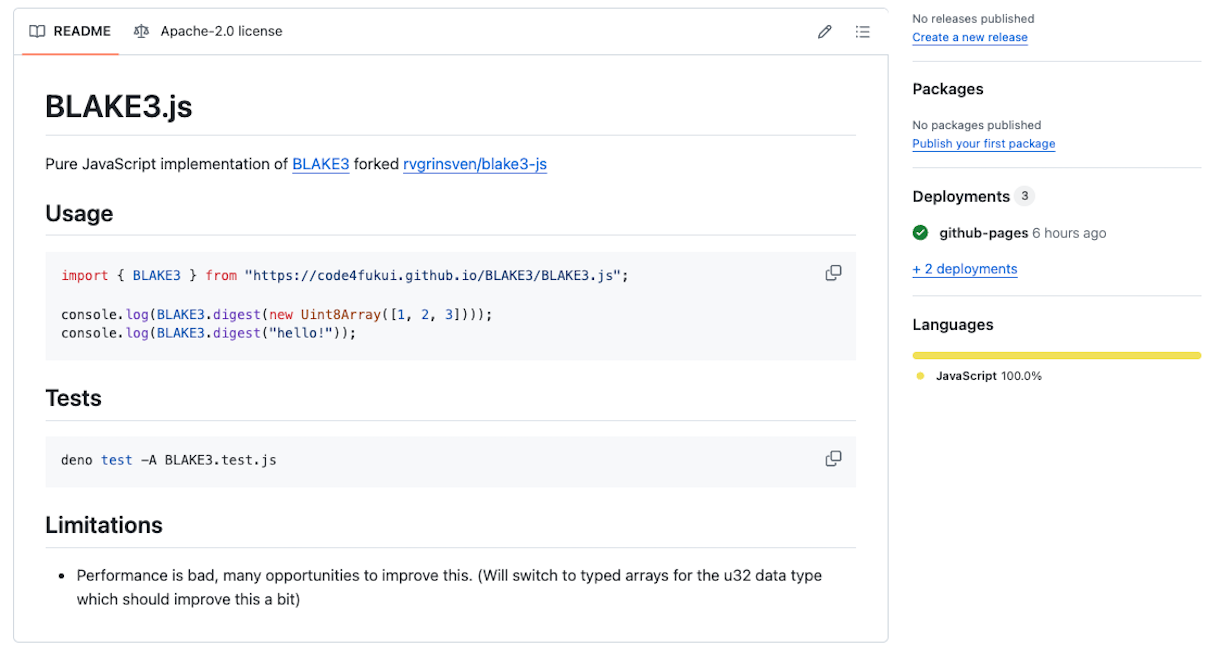The image size is (1220, 659).
Task: Open the README outline list icon
Action: [x=862, y=32]
